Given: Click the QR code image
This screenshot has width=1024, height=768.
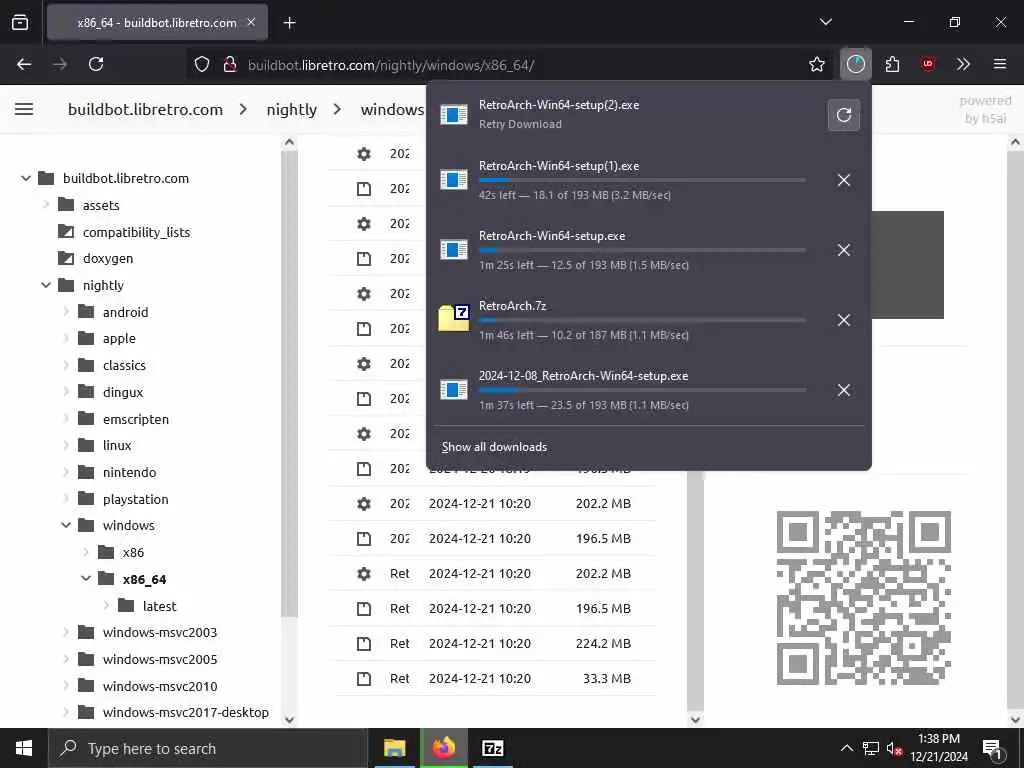Looking at the screenshot, I should pyautogui.click(x=863, y=598).
